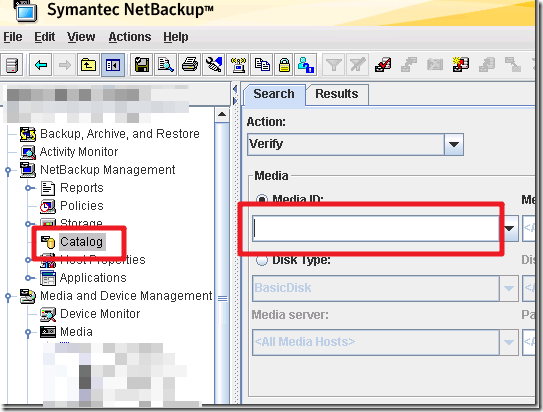Open the View menu

coord(81,37)
